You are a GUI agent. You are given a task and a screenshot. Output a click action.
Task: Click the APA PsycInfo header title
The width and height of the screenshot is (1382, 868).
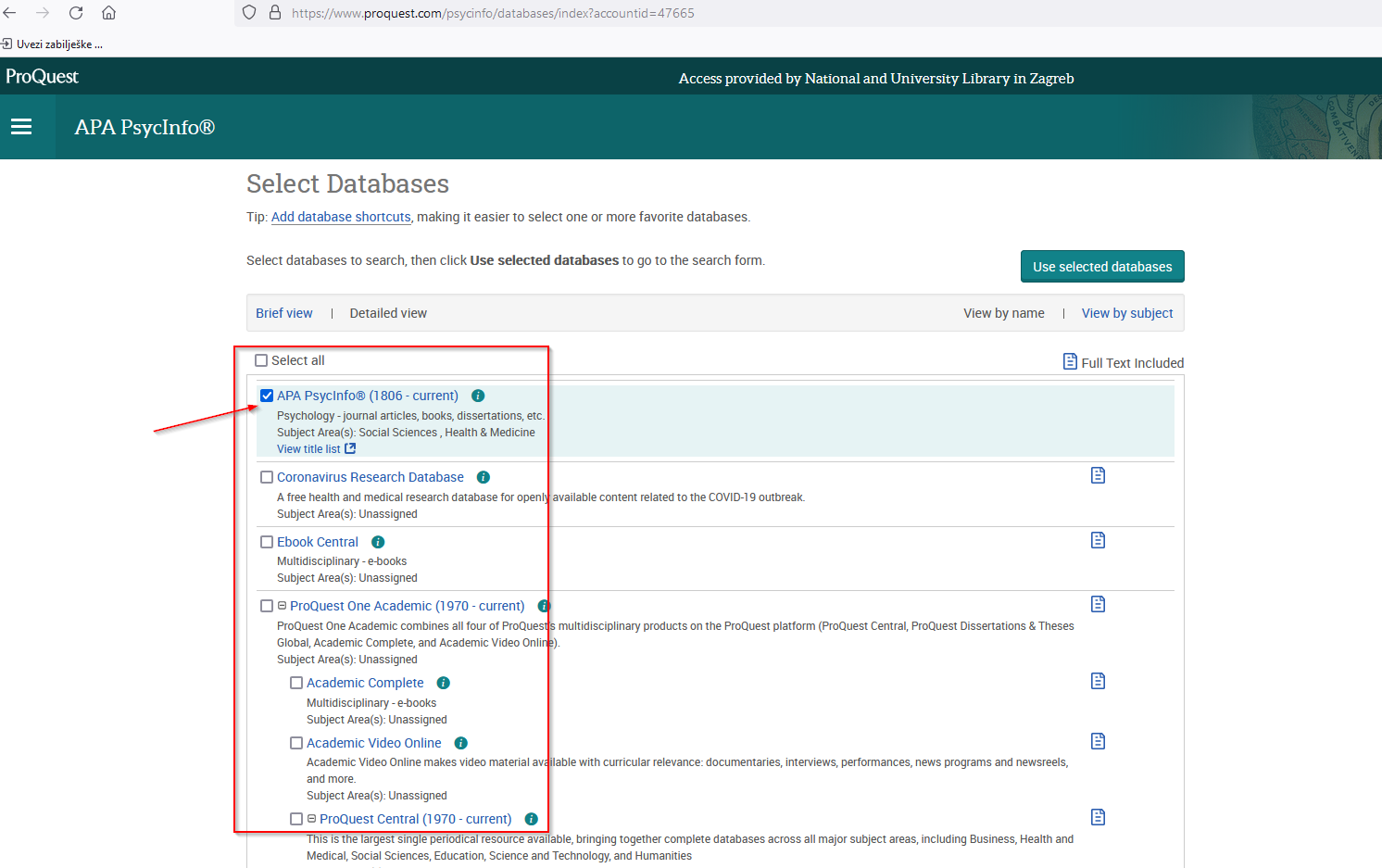(144, 127)
